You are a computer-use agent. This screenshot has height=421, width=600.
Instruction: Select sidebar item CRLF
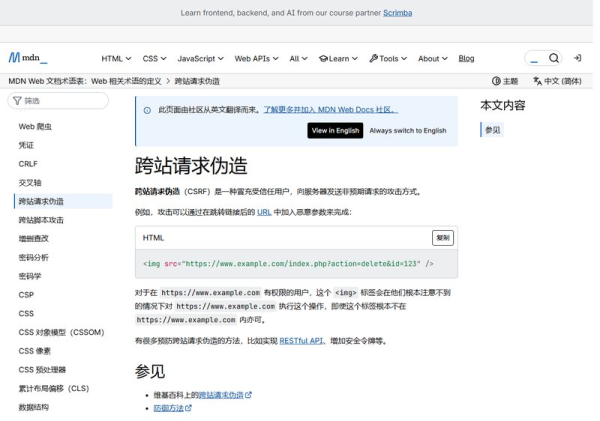pyautogui.click(x=28, y=164)
